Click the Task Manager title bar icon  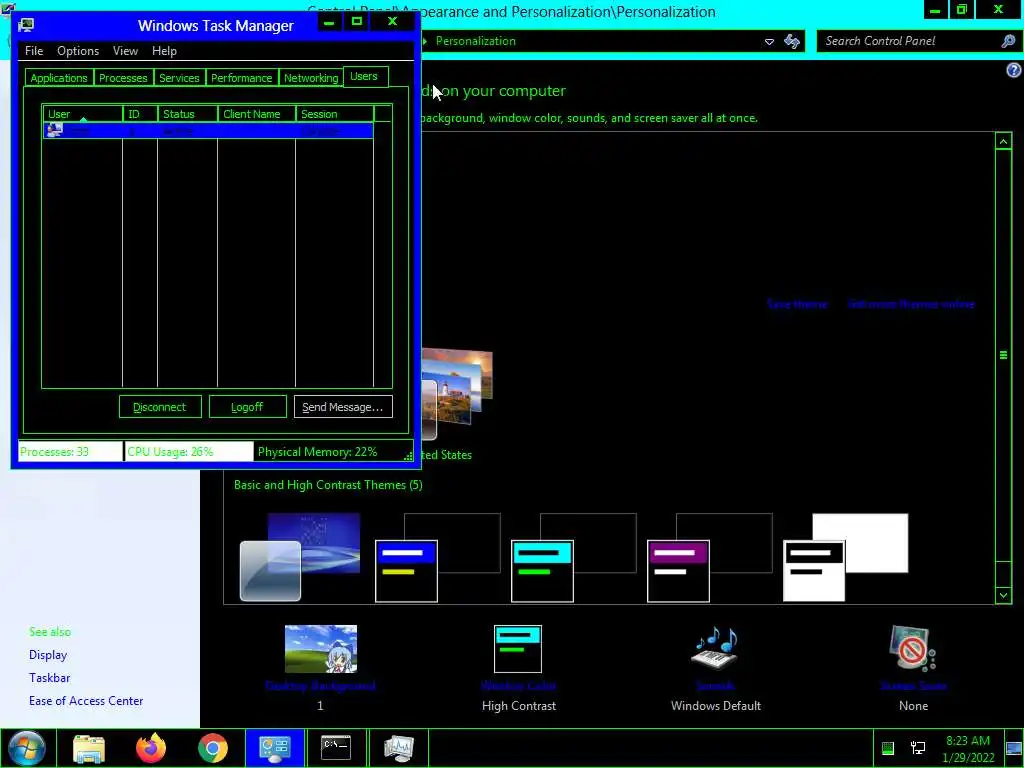point(26,25)
